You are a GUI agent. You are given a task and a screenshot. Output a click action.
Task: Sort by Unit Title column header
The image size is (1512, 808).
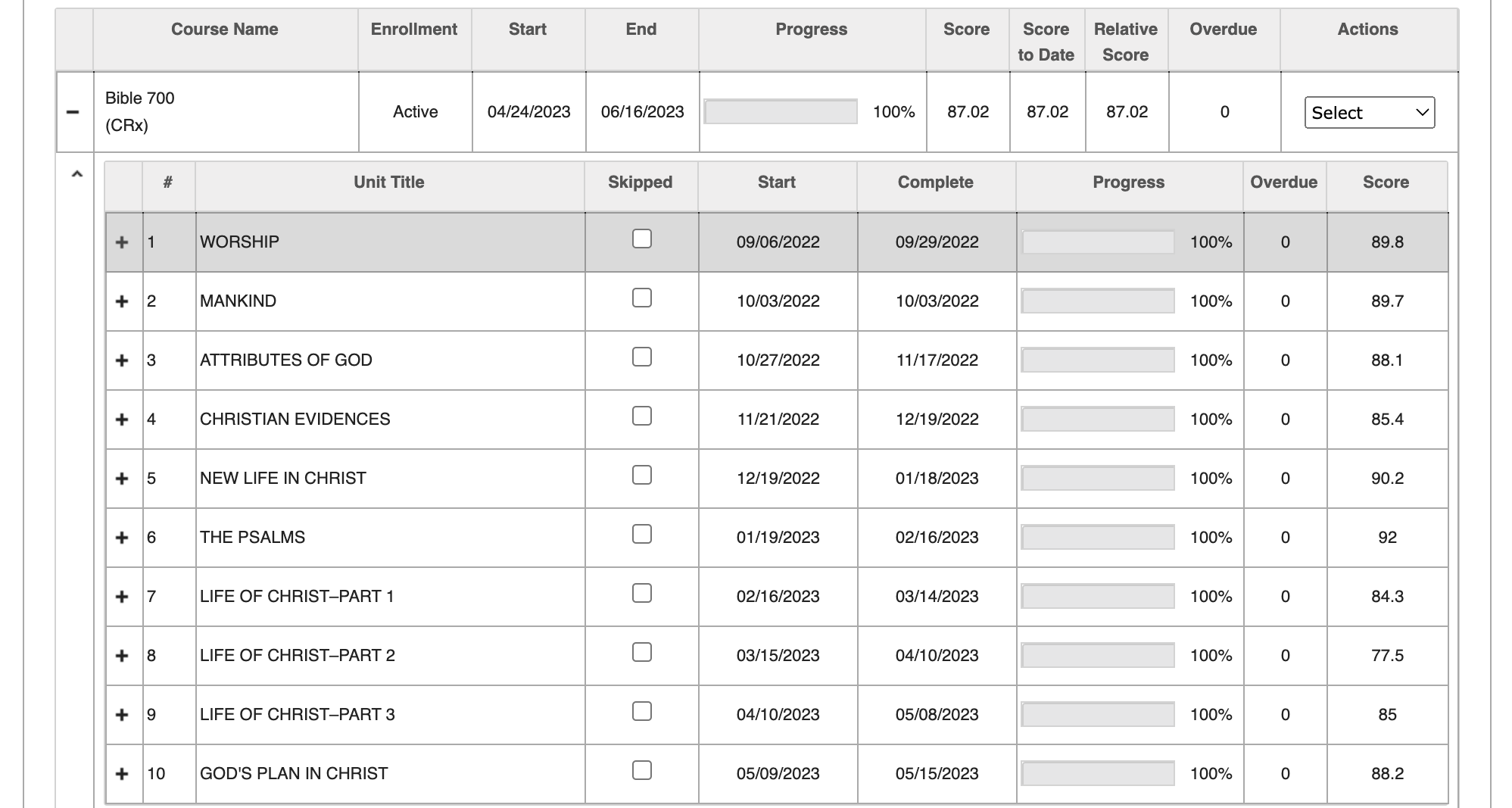click(x=389, y=183)
